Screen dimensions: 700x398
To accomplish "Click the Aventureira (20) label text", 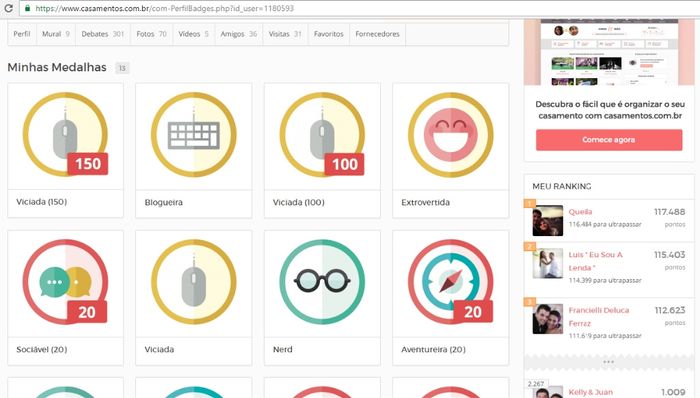I will [433, 349].
